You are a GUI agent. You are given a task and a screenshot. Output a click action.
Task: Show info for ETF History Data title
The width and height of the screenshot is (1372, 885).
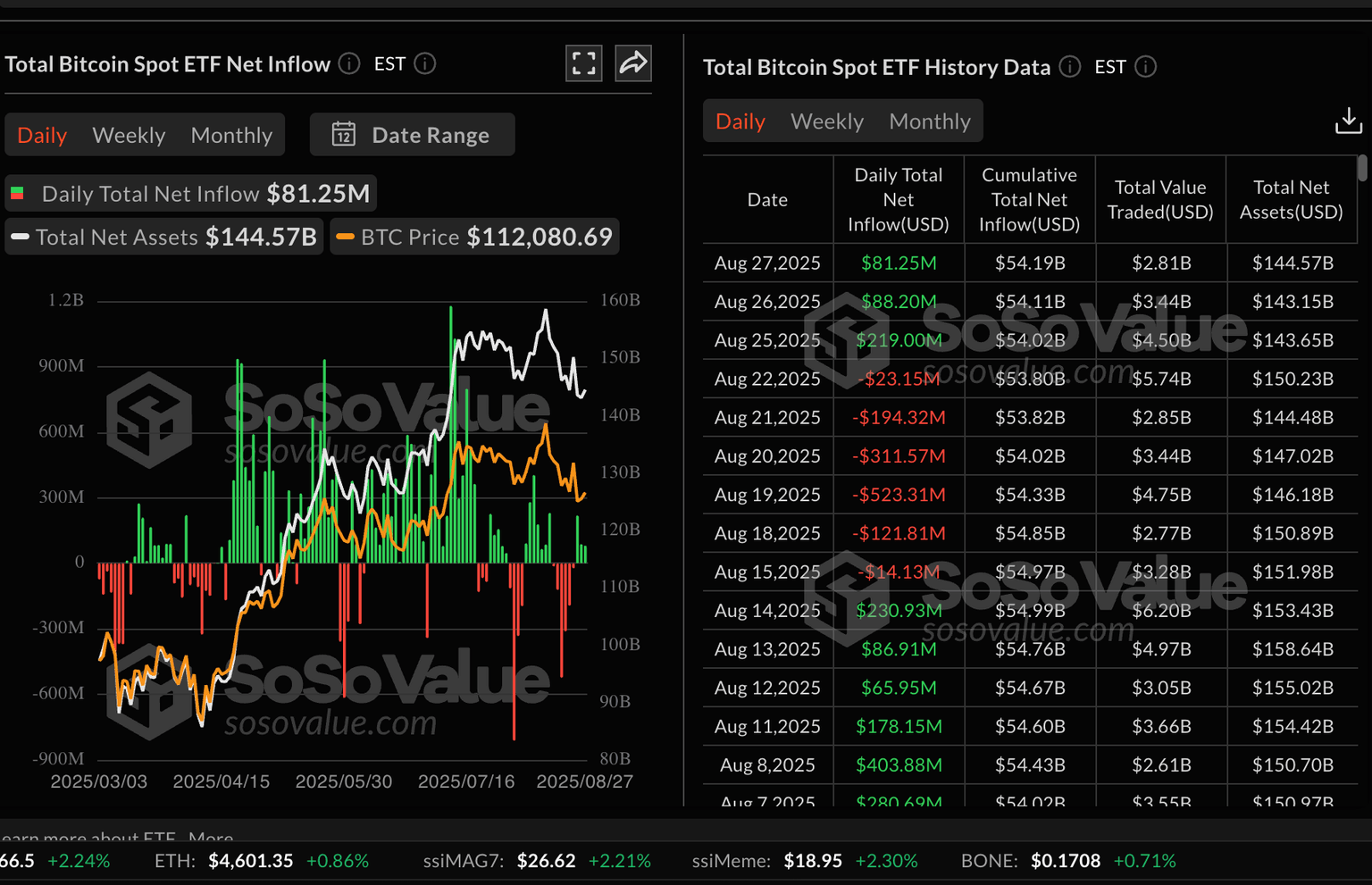point(1070,67)
